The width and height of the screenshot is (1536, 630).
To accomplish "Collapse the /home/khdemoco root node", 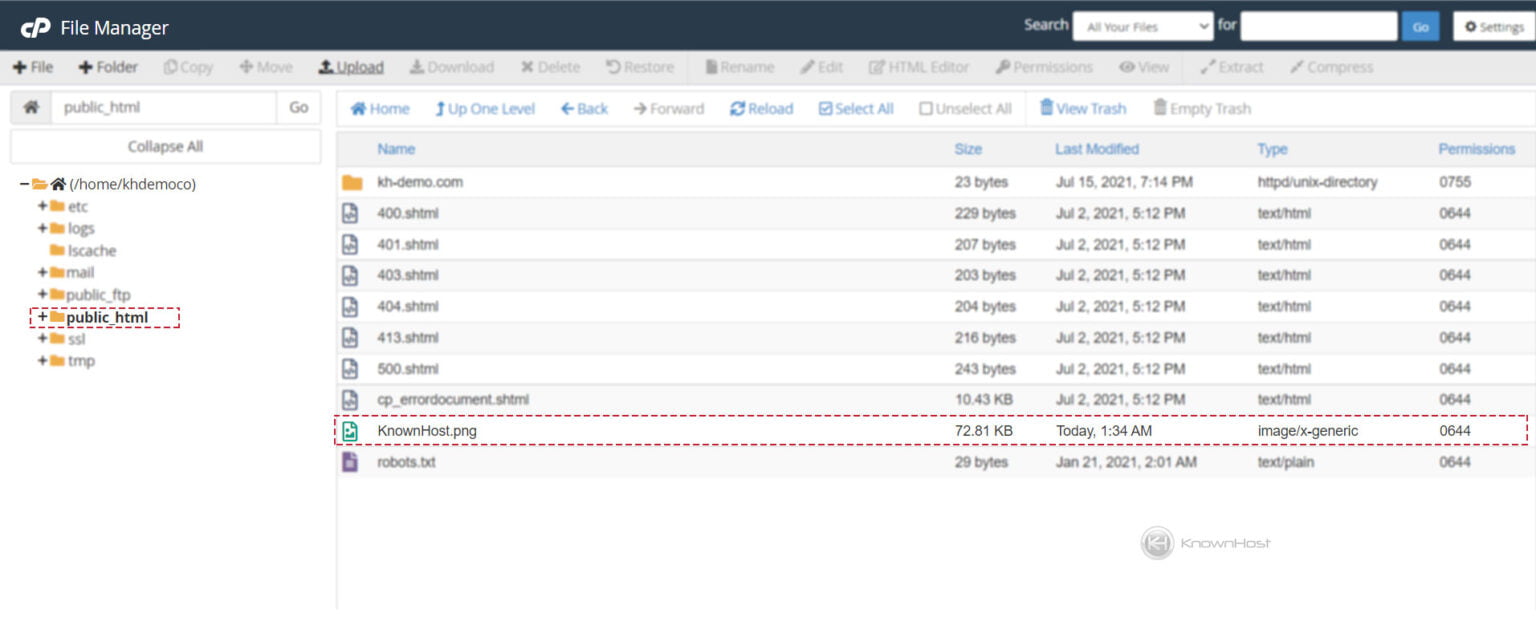I will coord(25,184).
